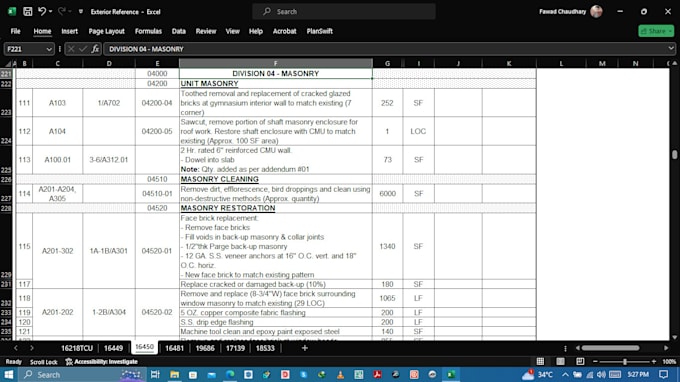Click the green Share button
680x382 pixels.
[x=656, y=31]
